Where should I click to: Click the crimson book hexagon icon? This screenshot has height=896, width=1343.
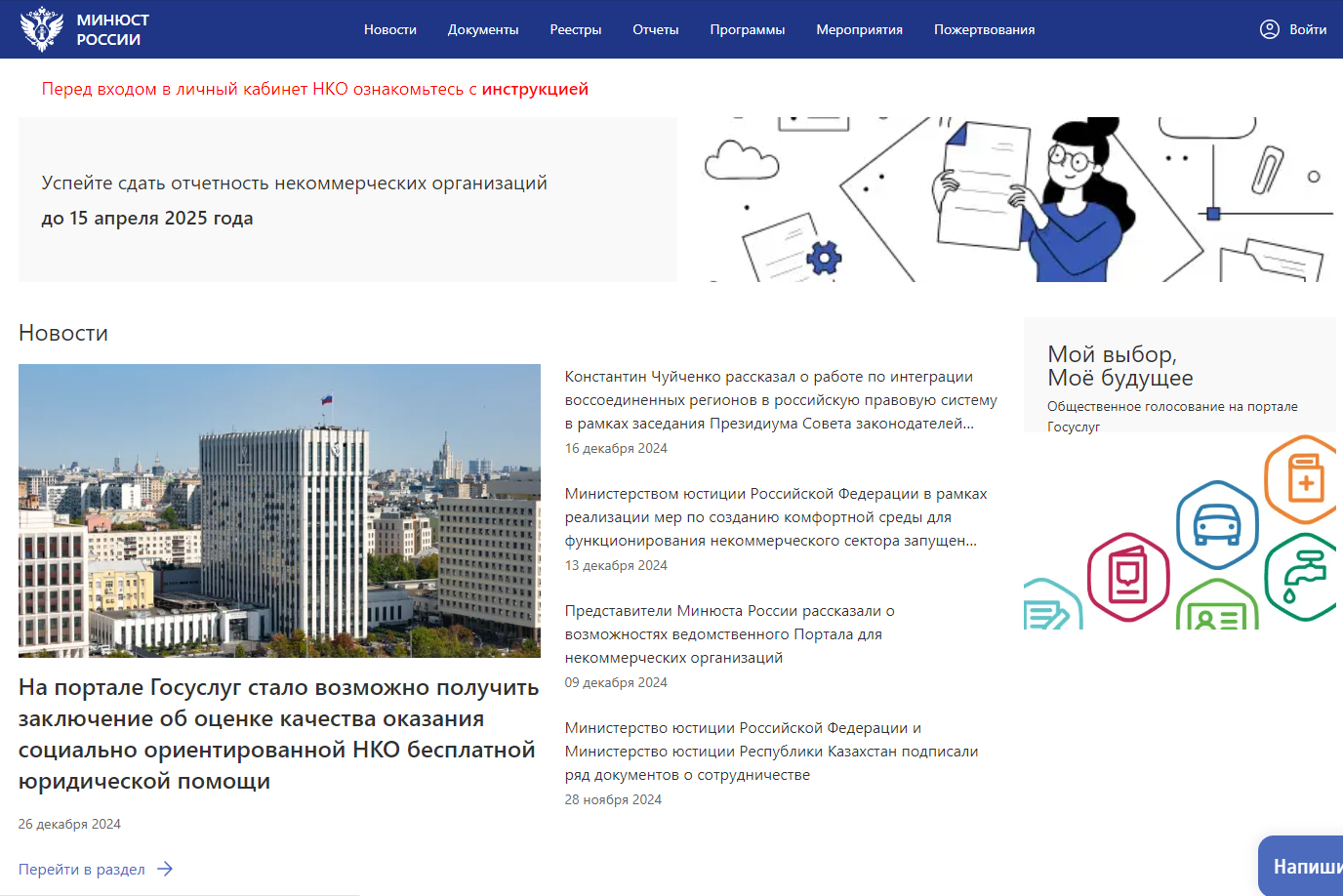[1128, 577]
